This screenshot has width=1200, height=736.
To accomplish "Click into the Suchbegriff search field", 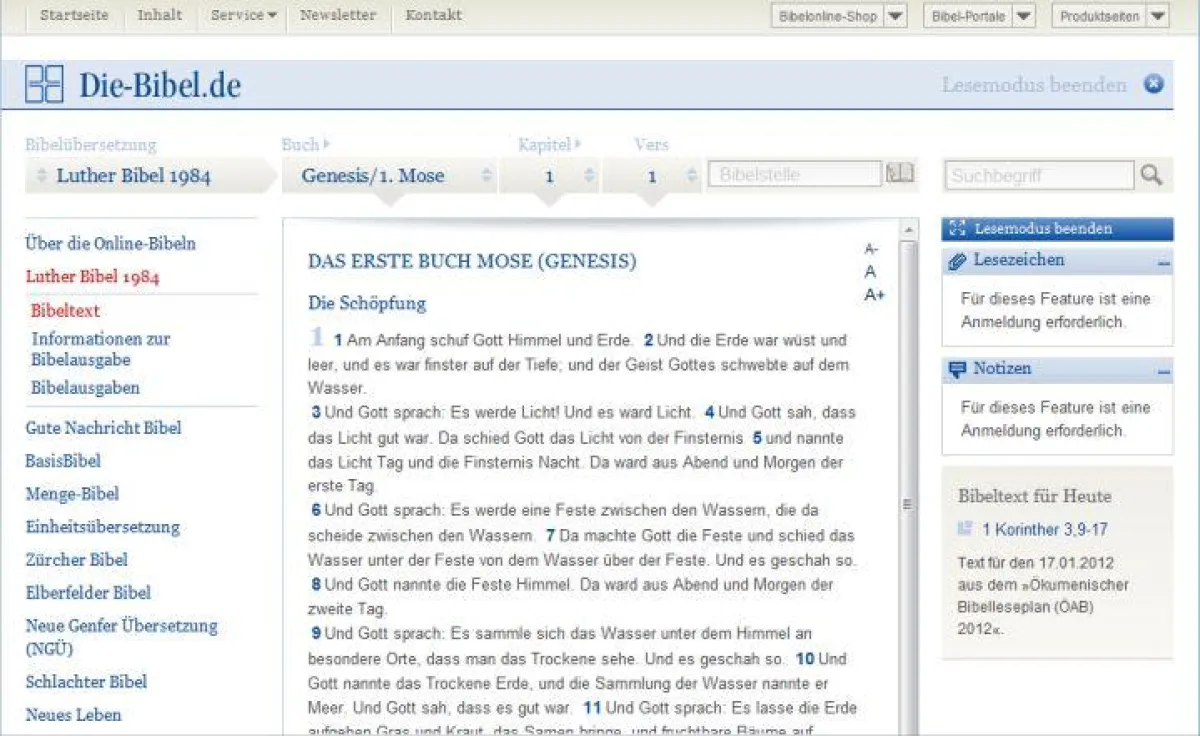I will (1040, 175).
